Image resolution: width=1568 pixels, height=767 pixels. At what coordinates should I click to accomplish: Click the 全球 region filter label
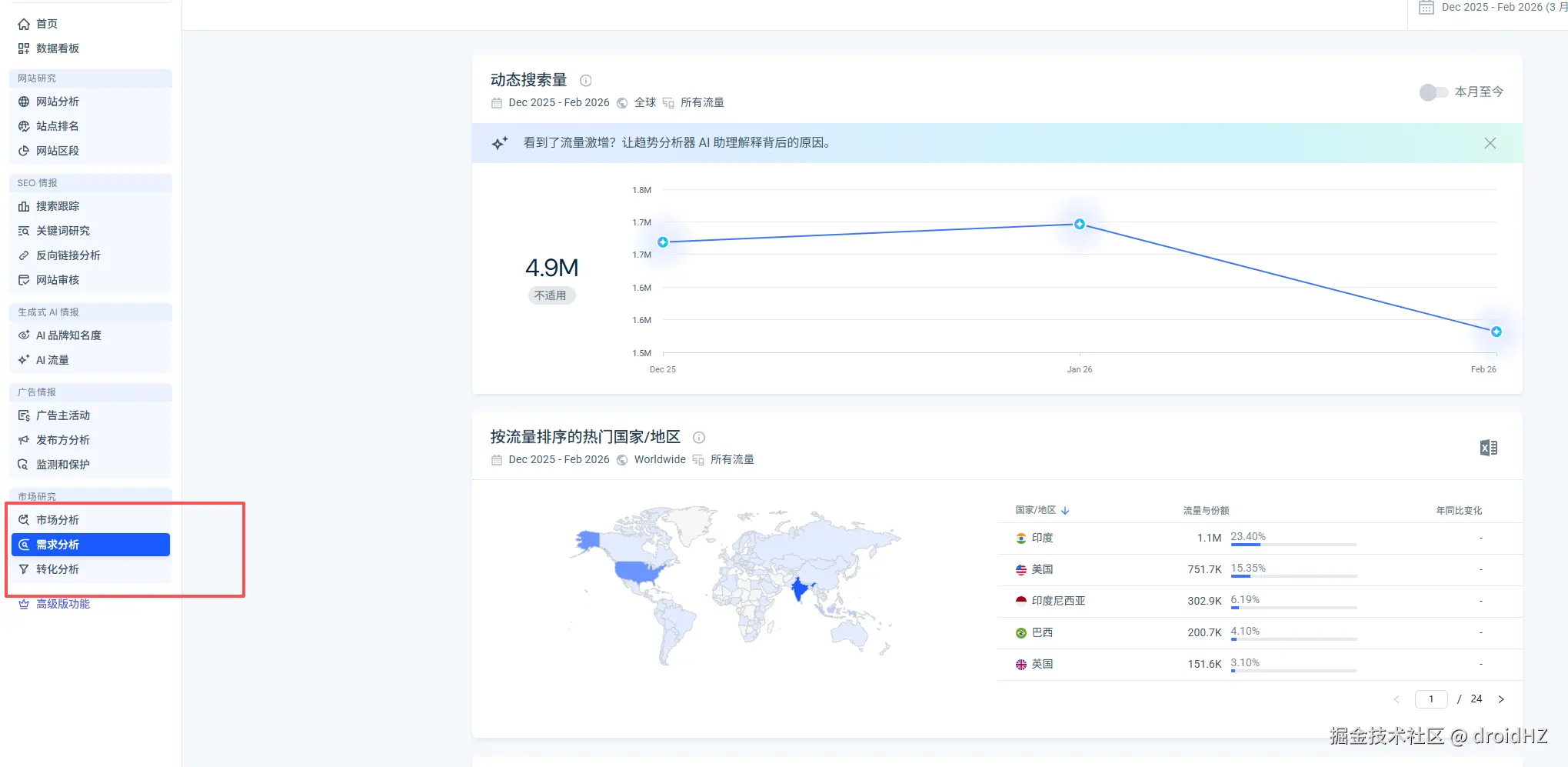pos(645,102)
